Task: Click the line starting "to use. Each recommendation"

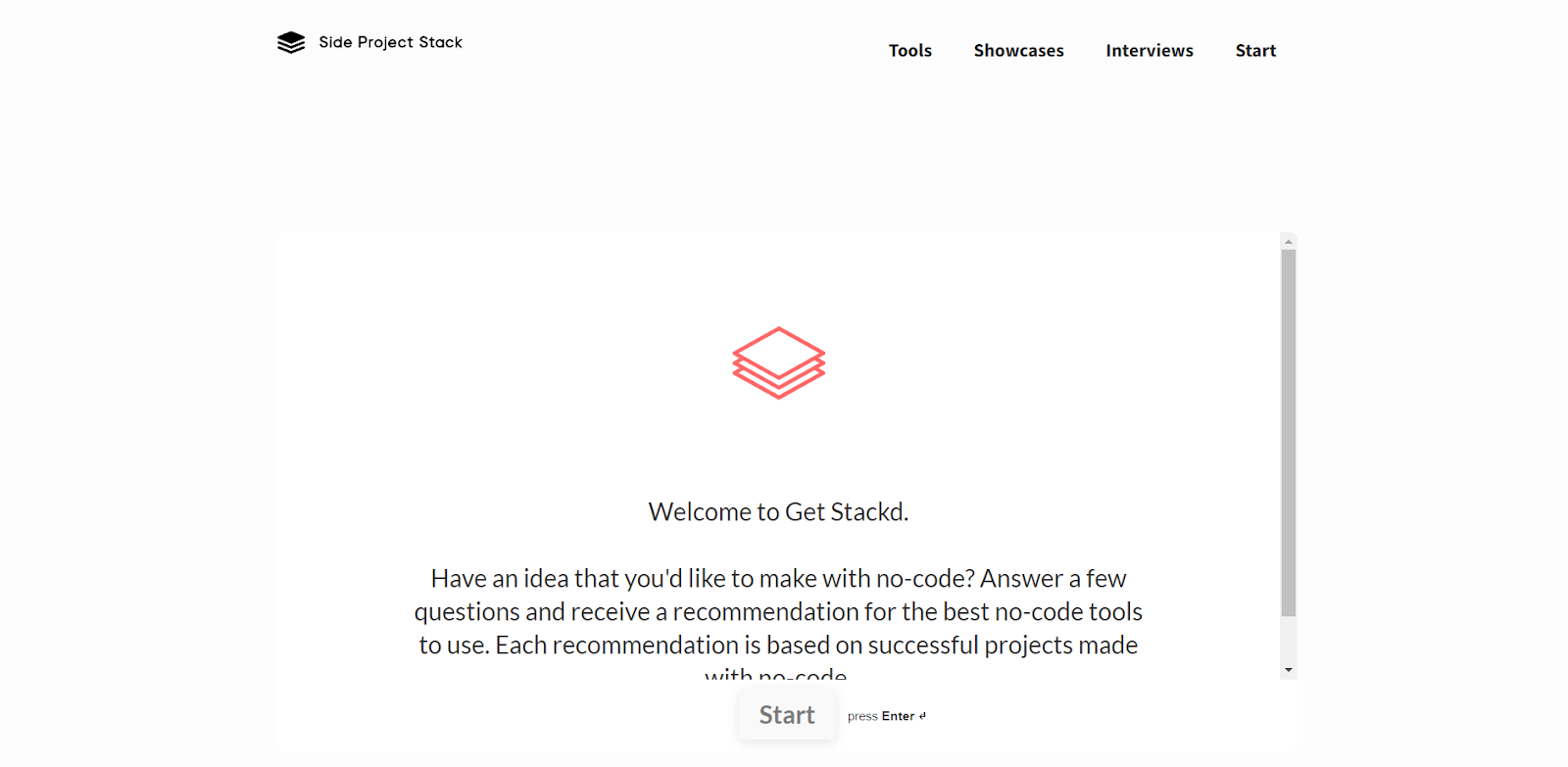Action: (x=779, y=646)
